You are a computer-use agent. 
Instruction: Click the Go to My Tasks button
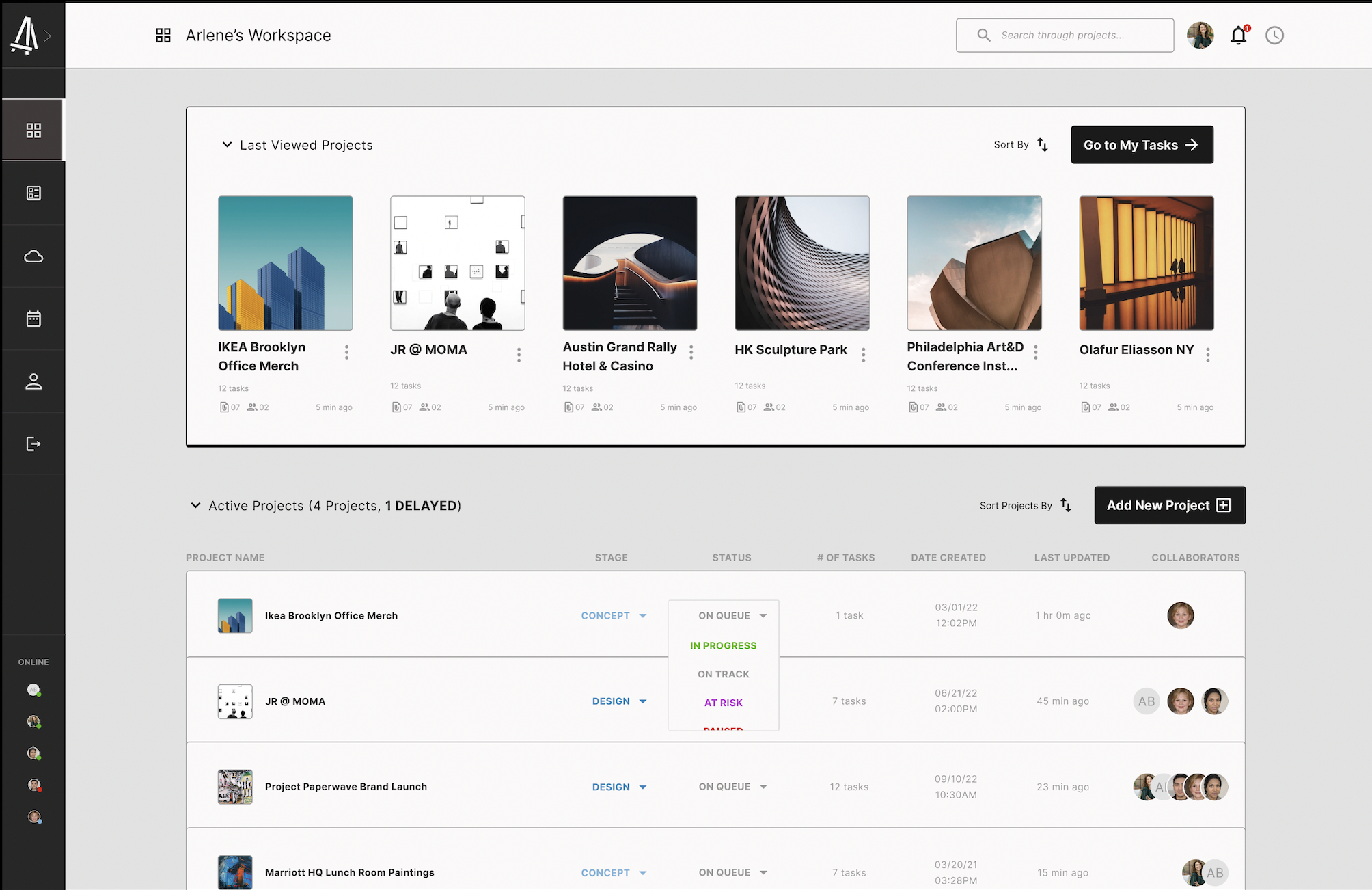1142,145
